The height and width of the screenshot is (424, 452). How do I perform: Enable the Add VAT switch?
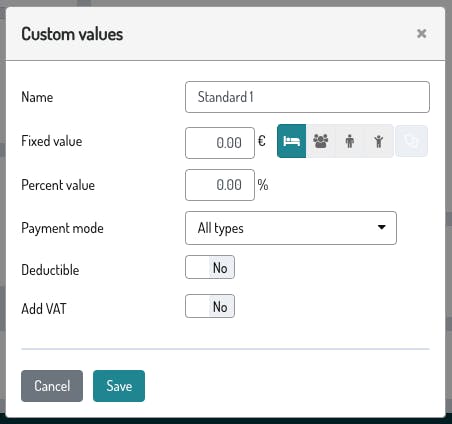point(210,306)
